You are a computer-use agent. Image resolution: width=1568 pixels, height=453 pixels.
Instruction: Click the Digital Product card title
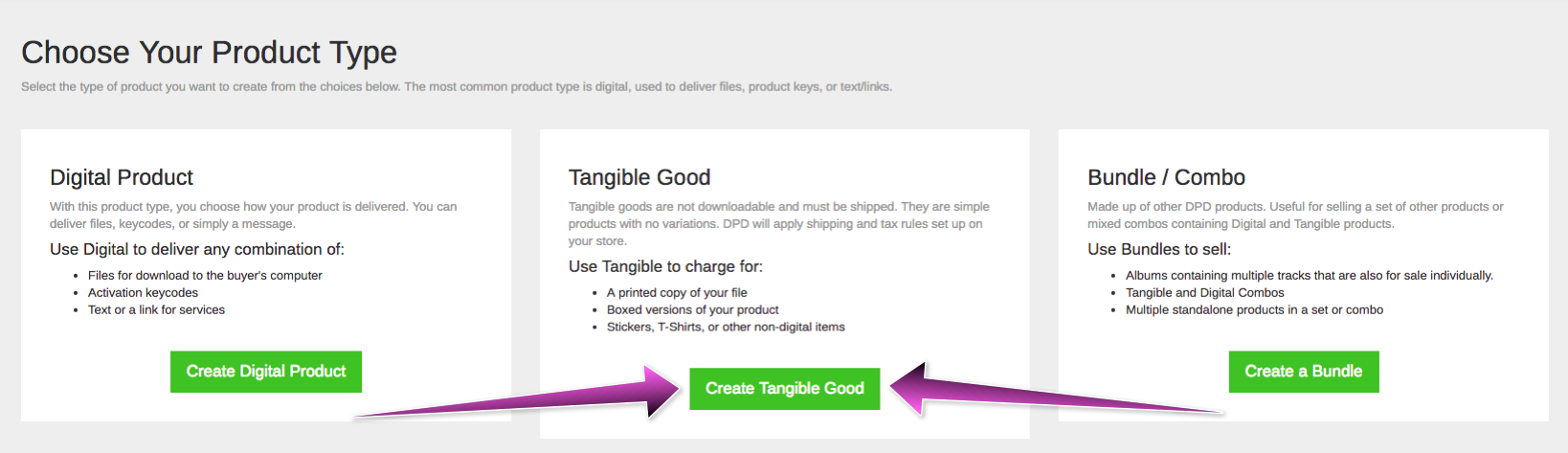point(122,177)
